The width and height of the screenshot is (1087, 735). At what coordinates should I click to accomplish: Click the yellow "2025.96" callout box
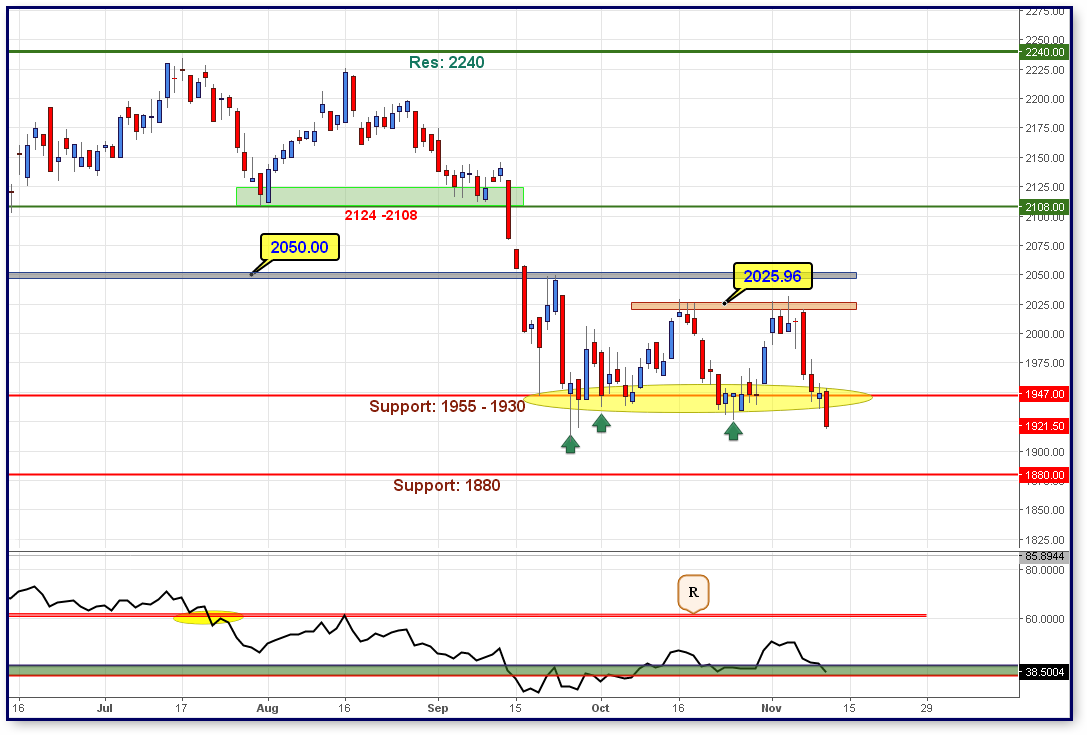(772, 277)
